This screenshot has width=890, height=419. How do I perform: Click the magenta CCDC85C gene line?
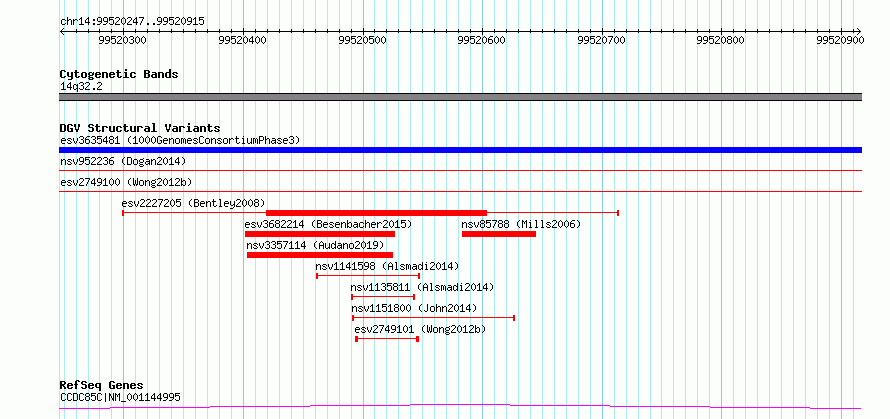(460, 407)
